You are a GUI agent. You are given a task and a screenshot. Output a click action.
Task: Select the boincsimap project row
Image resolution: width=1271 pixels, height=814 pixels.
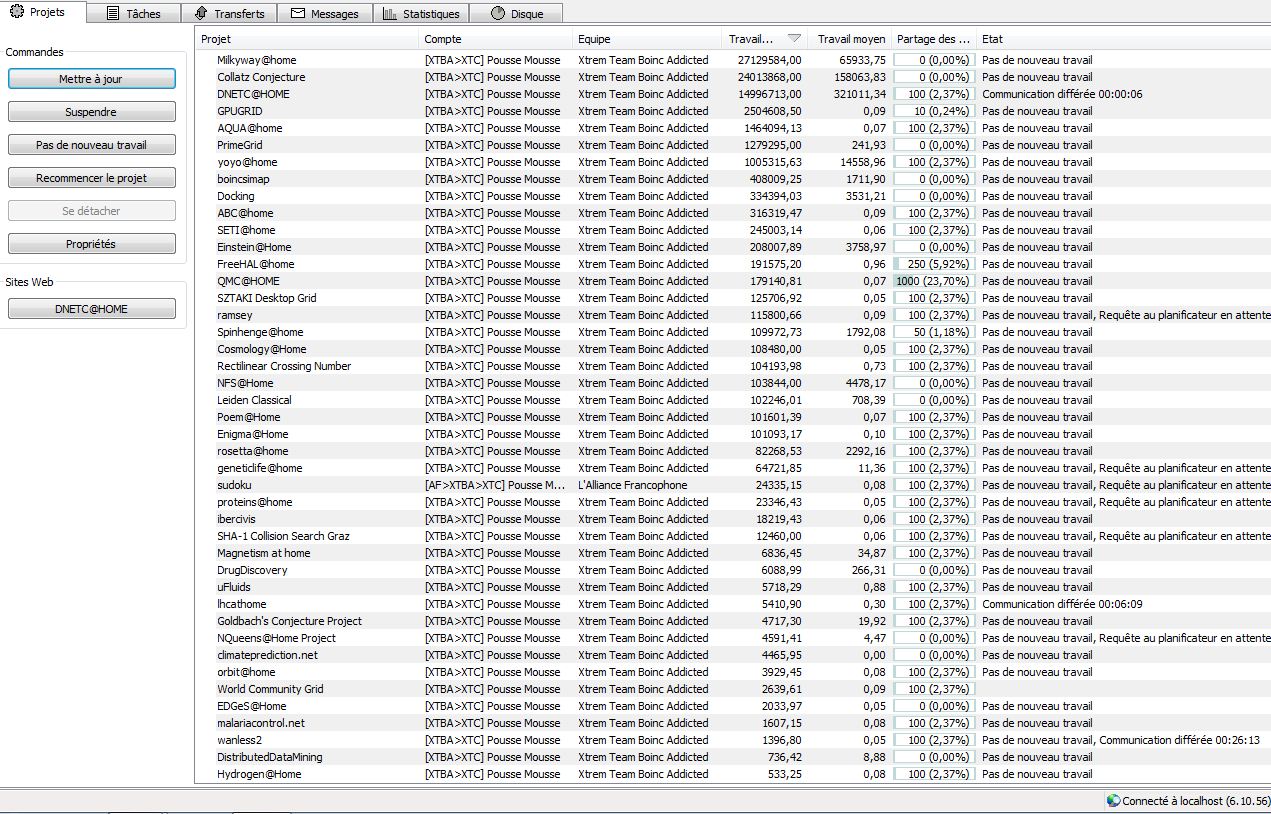(733, 179)
